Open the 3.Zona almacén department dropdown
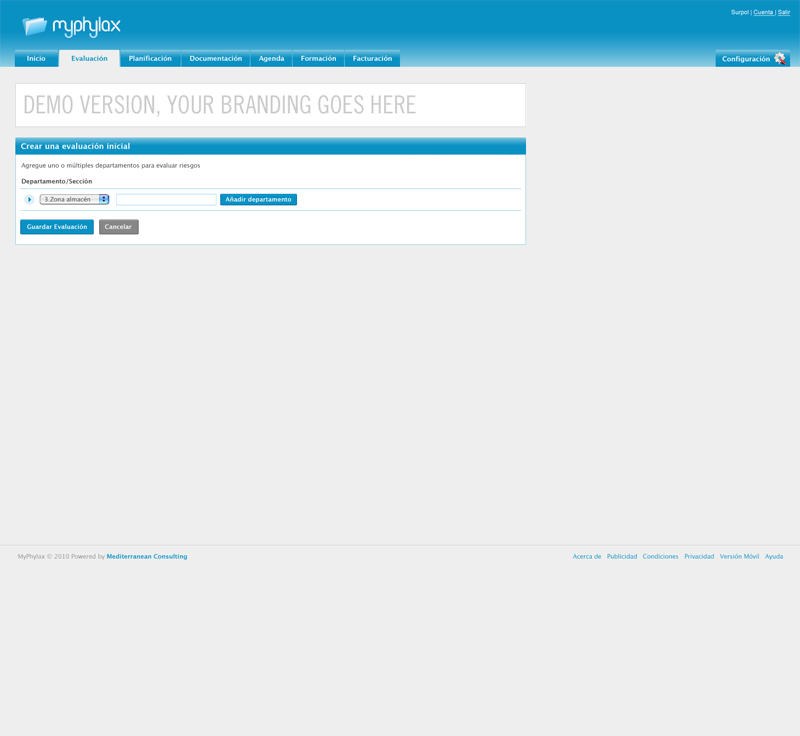The width and height of the screenshot is (800, 736). 75,200
